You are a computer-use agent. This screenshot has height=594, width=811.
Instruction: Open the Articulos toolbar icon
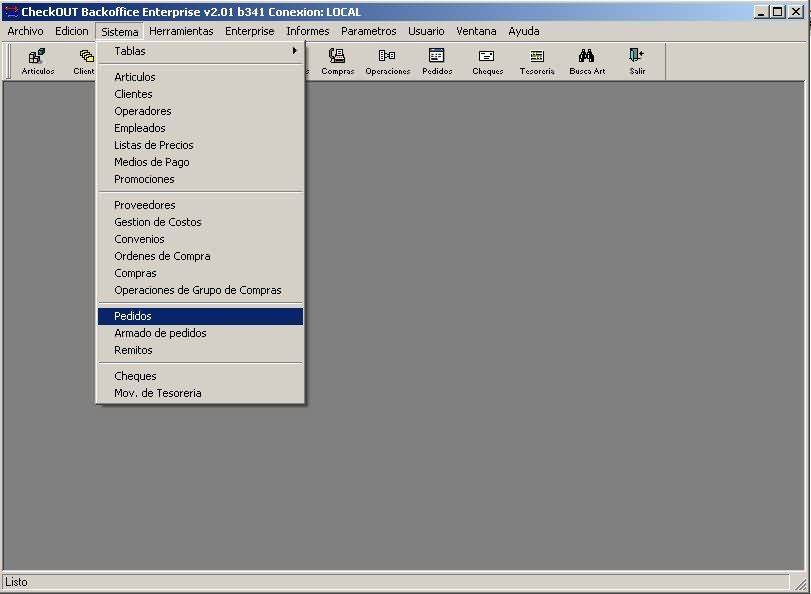pos(38,62)
